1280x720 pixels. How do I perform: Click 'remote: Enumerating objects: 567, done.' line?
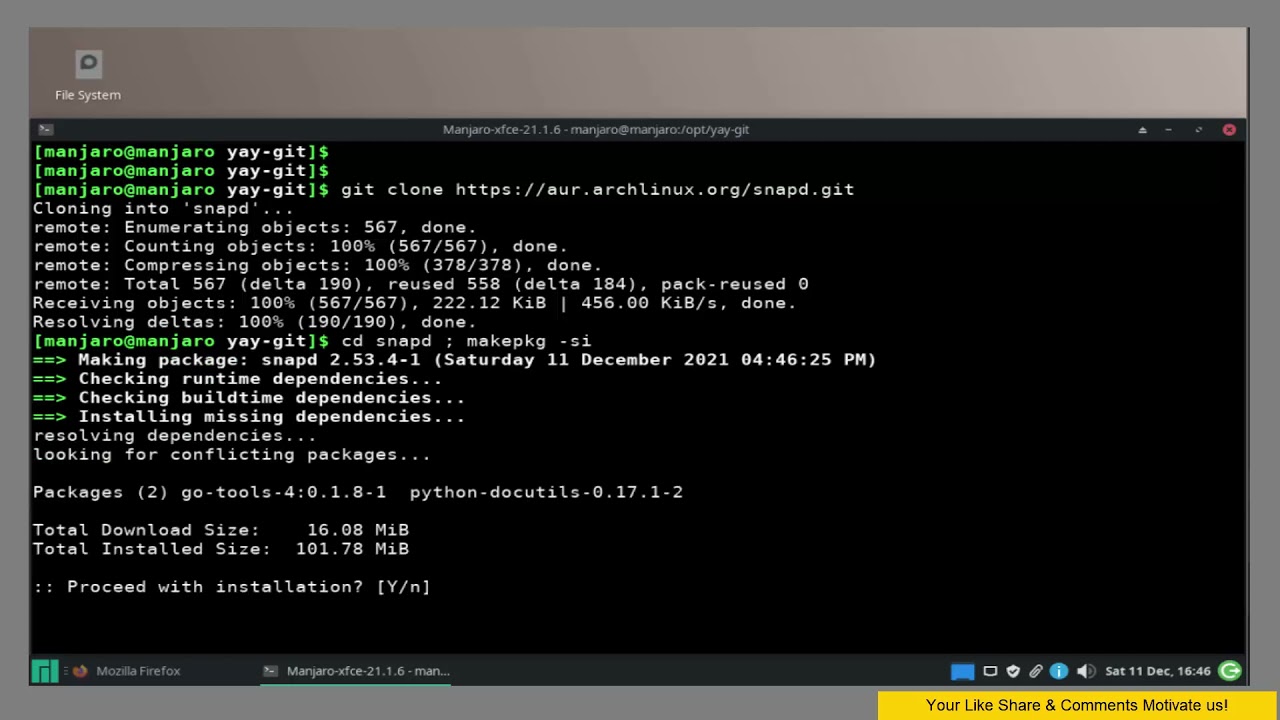point(255,227)
